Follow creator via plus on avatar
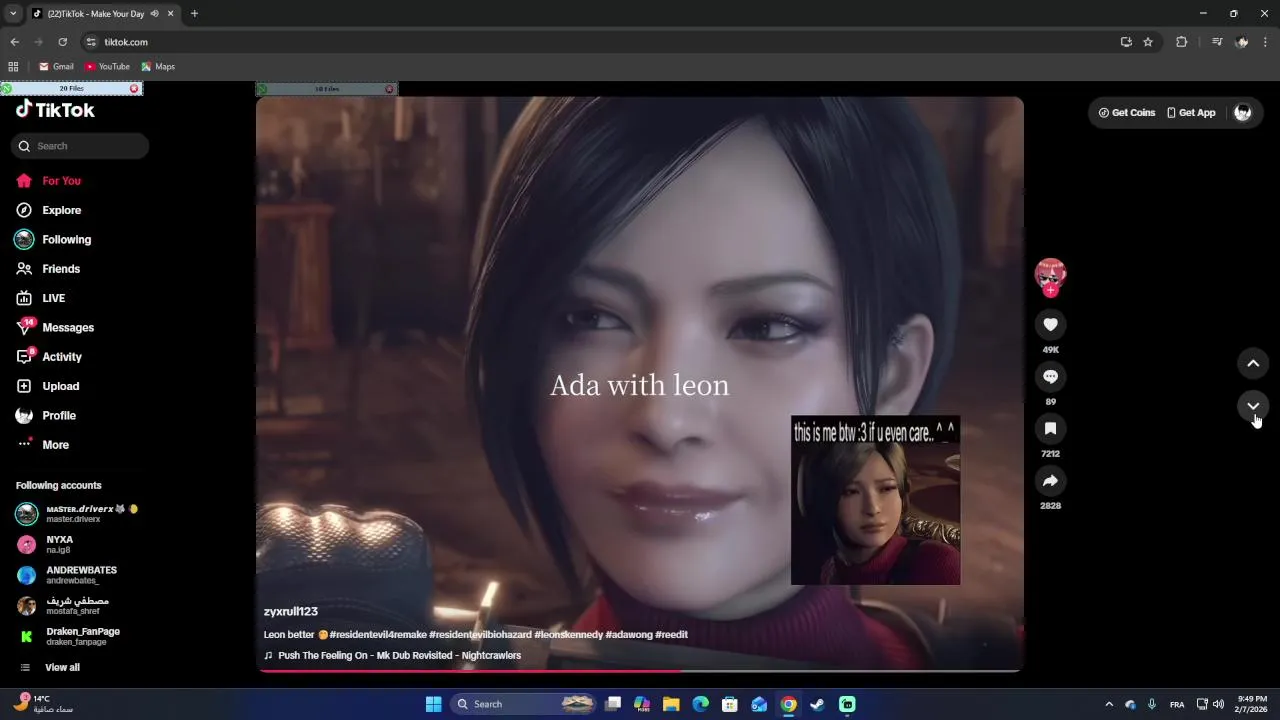This screenshot has height=720, width=1280. tap(1050, 290)
